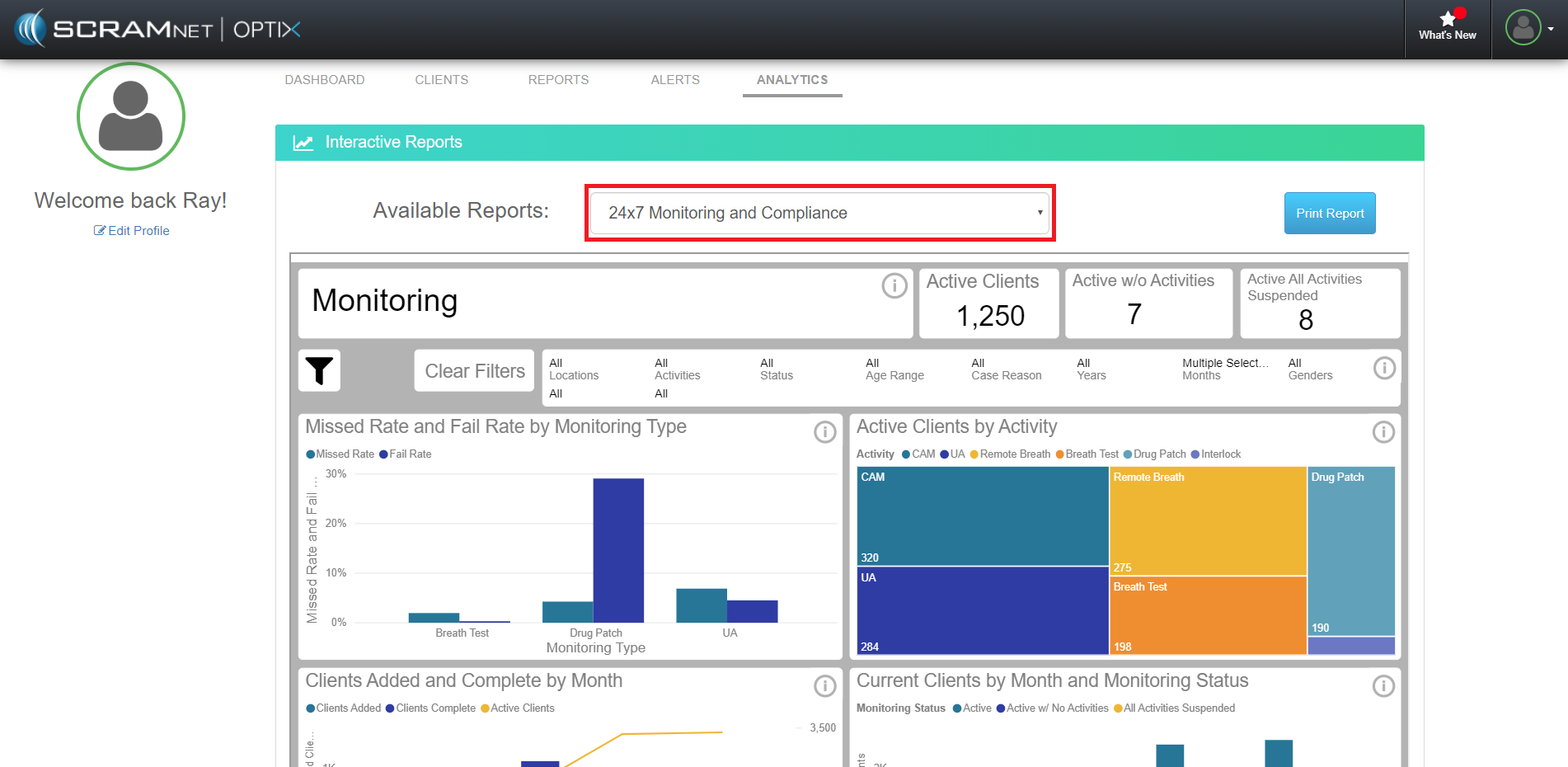Toggle Fail Rate legend series
Screen dimensions: 1568x767
(x=406, y=454)
